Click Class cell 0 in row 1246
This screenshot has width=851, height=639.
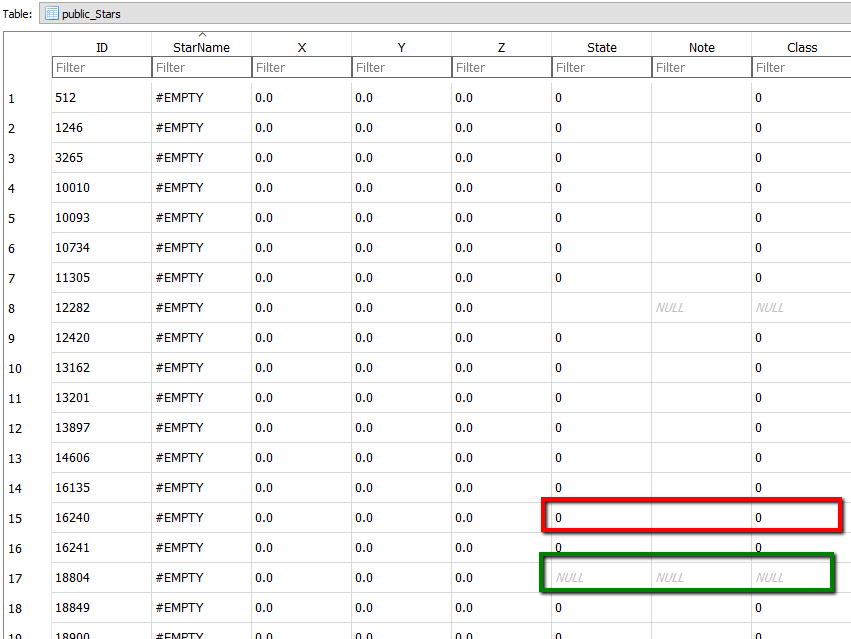point(802,128)
